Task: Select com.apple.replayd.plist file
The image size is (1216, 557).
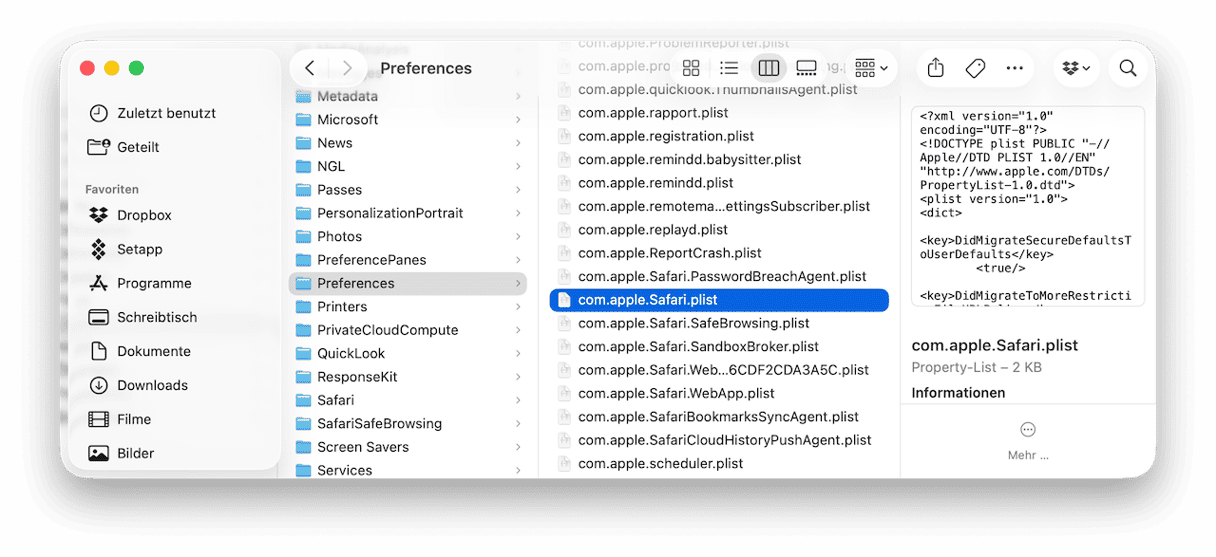Action: click(719, 230)
